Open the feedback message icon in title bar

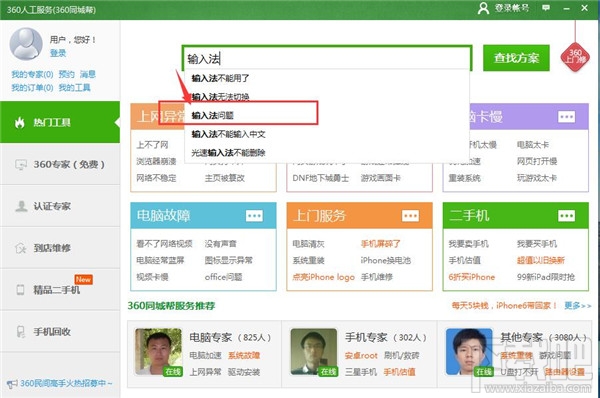[x=546, y=8]
